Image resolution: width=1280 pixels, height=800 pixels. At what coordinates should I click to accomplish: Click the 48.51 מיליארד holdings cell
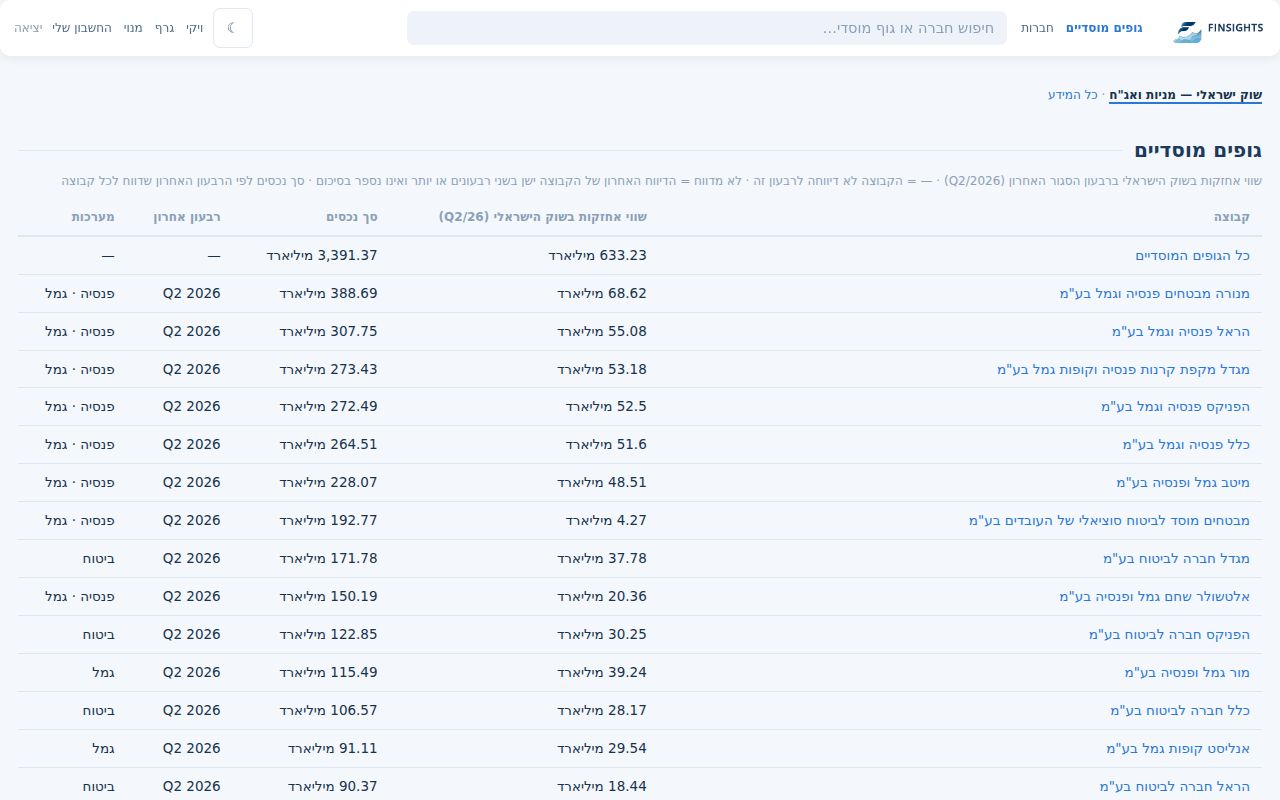point(602,483)
